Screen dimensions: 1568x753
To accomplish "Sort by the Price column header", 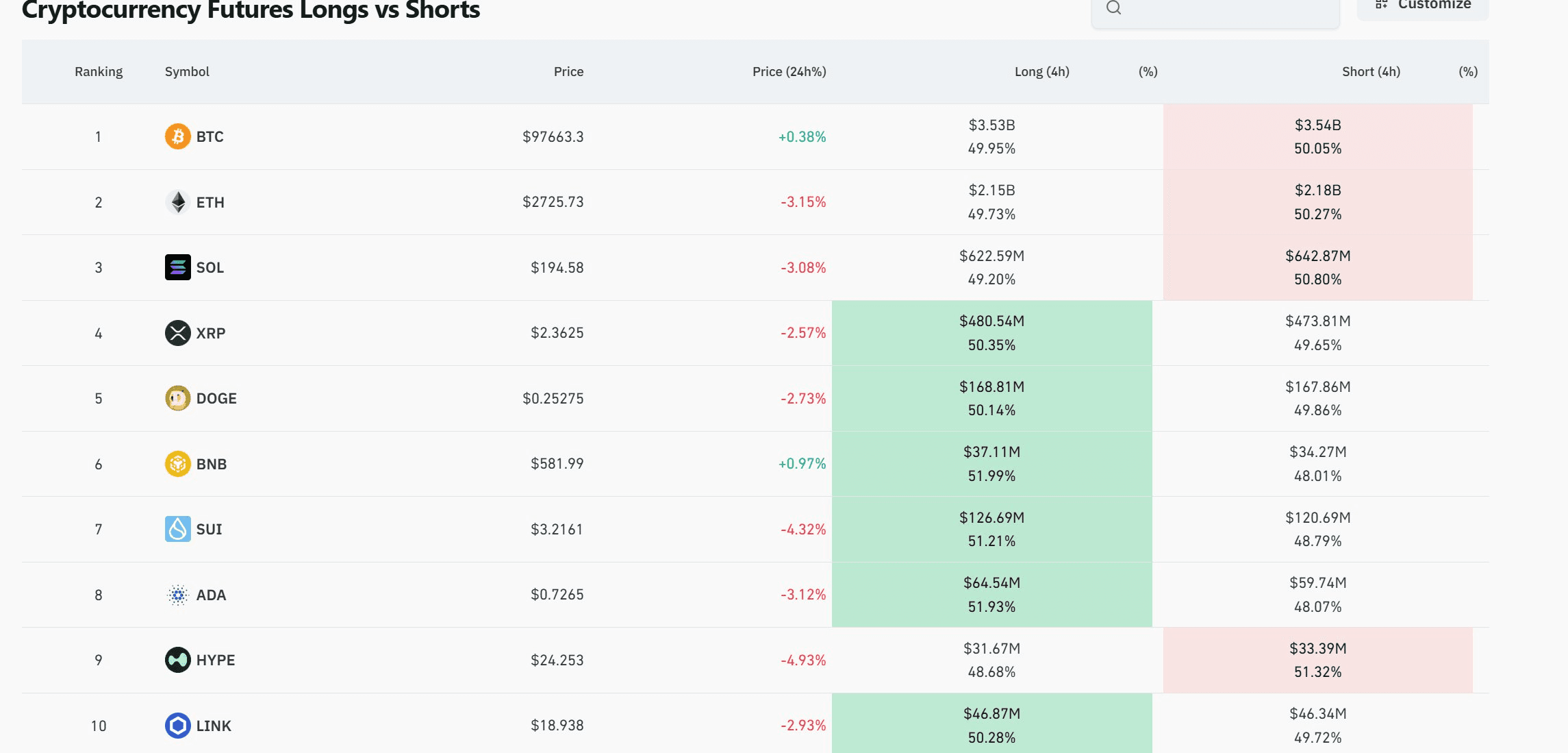I will (569, 71).
